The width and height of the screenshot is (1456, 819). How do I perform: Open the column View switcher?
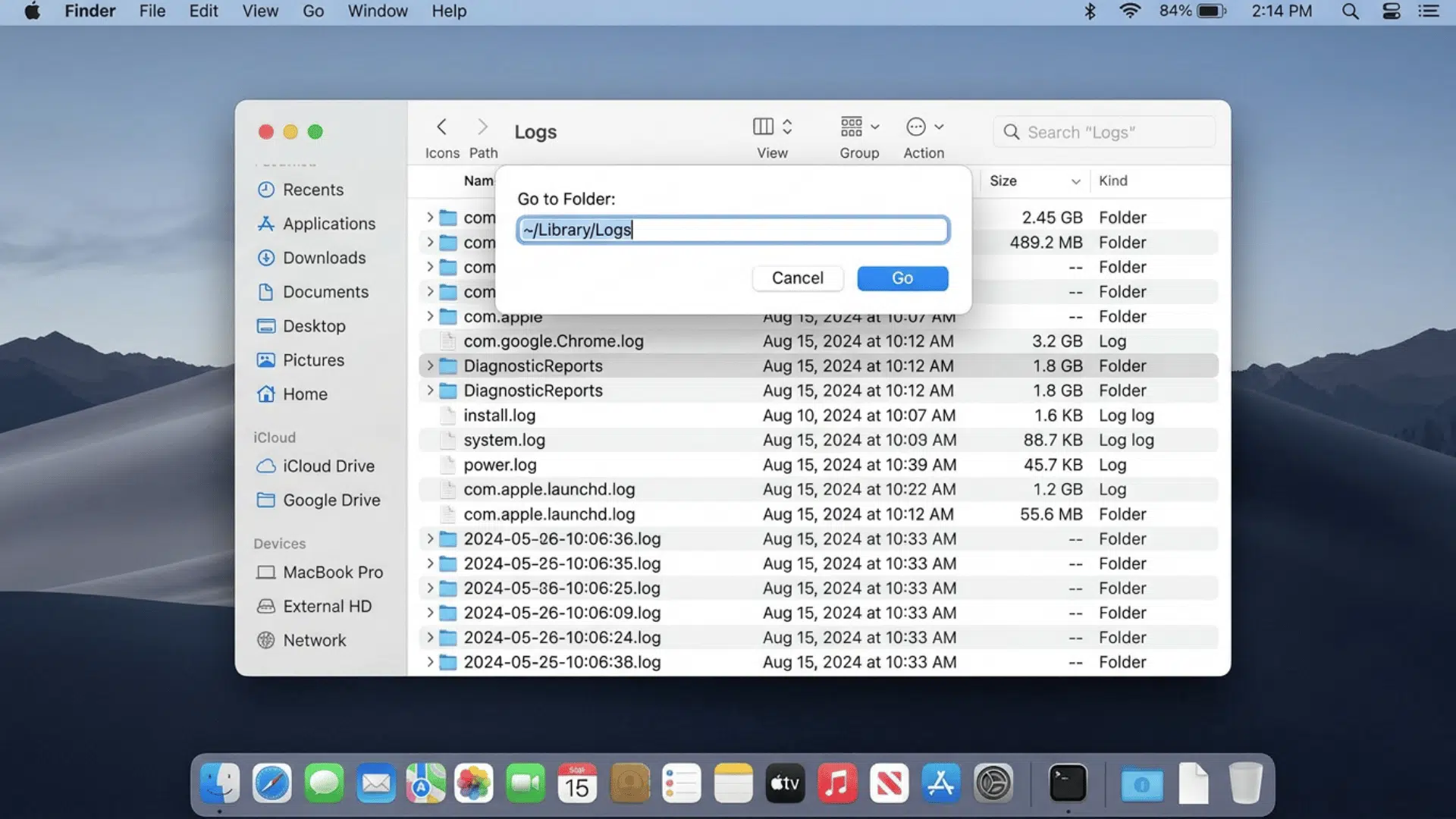(772, 127)
